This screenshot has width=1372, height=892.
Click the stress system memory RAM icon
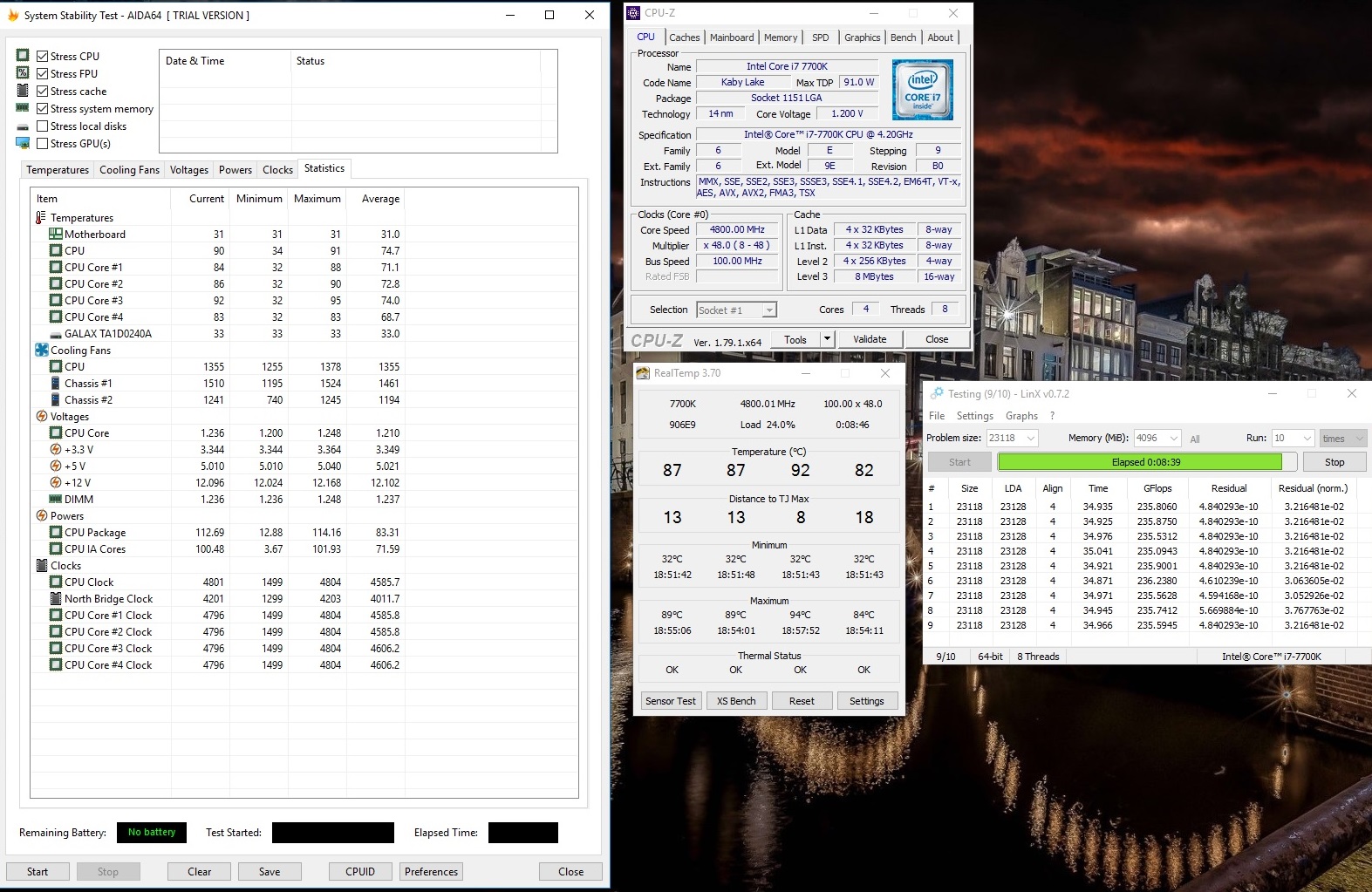(x=23, y=108)
